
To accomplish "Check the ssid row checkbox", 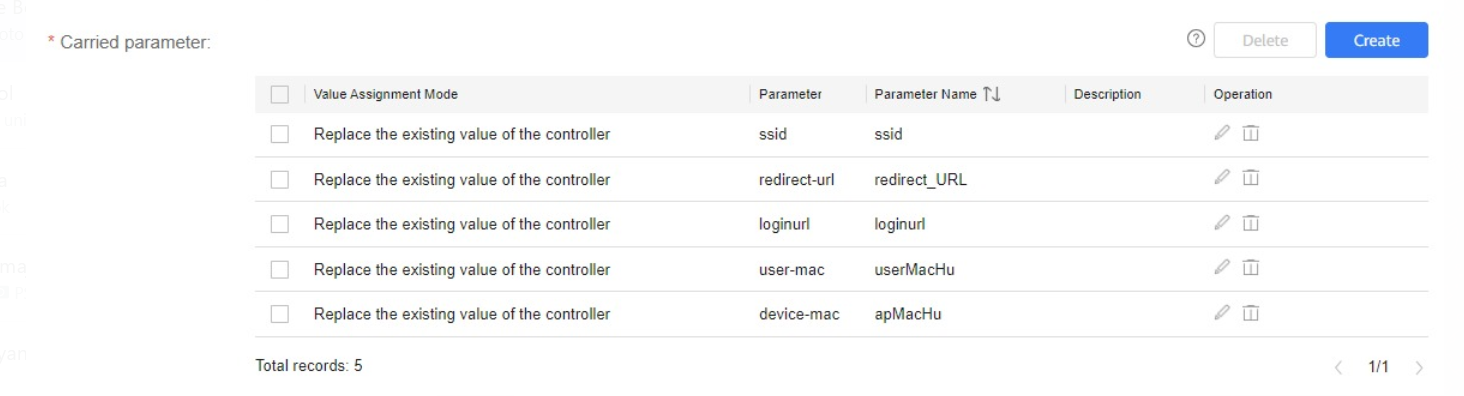I will [280, 134].
